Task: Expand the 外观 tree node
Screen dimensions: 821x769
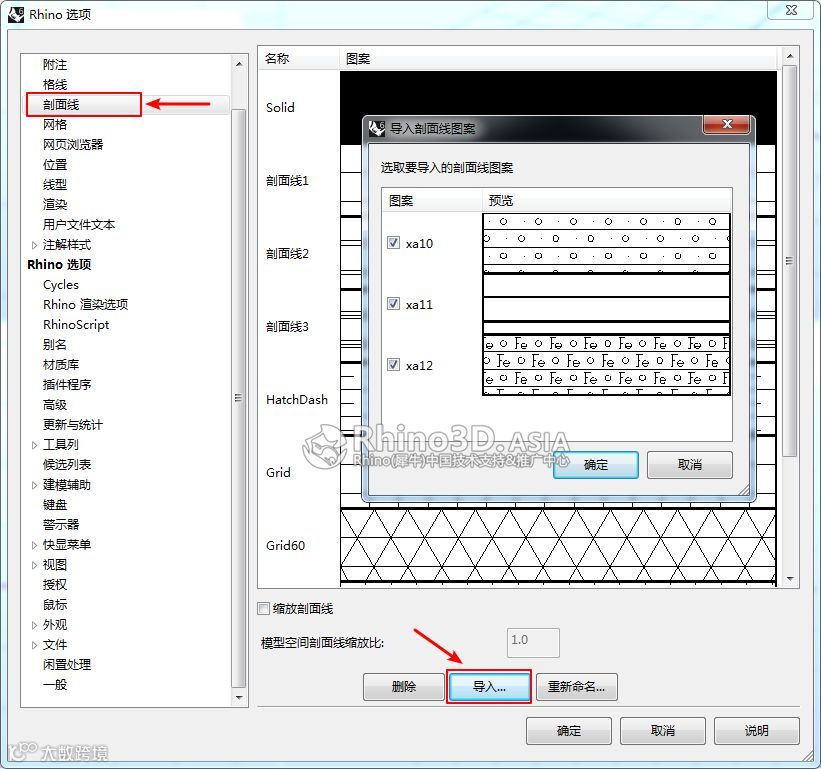Action: 34,625
